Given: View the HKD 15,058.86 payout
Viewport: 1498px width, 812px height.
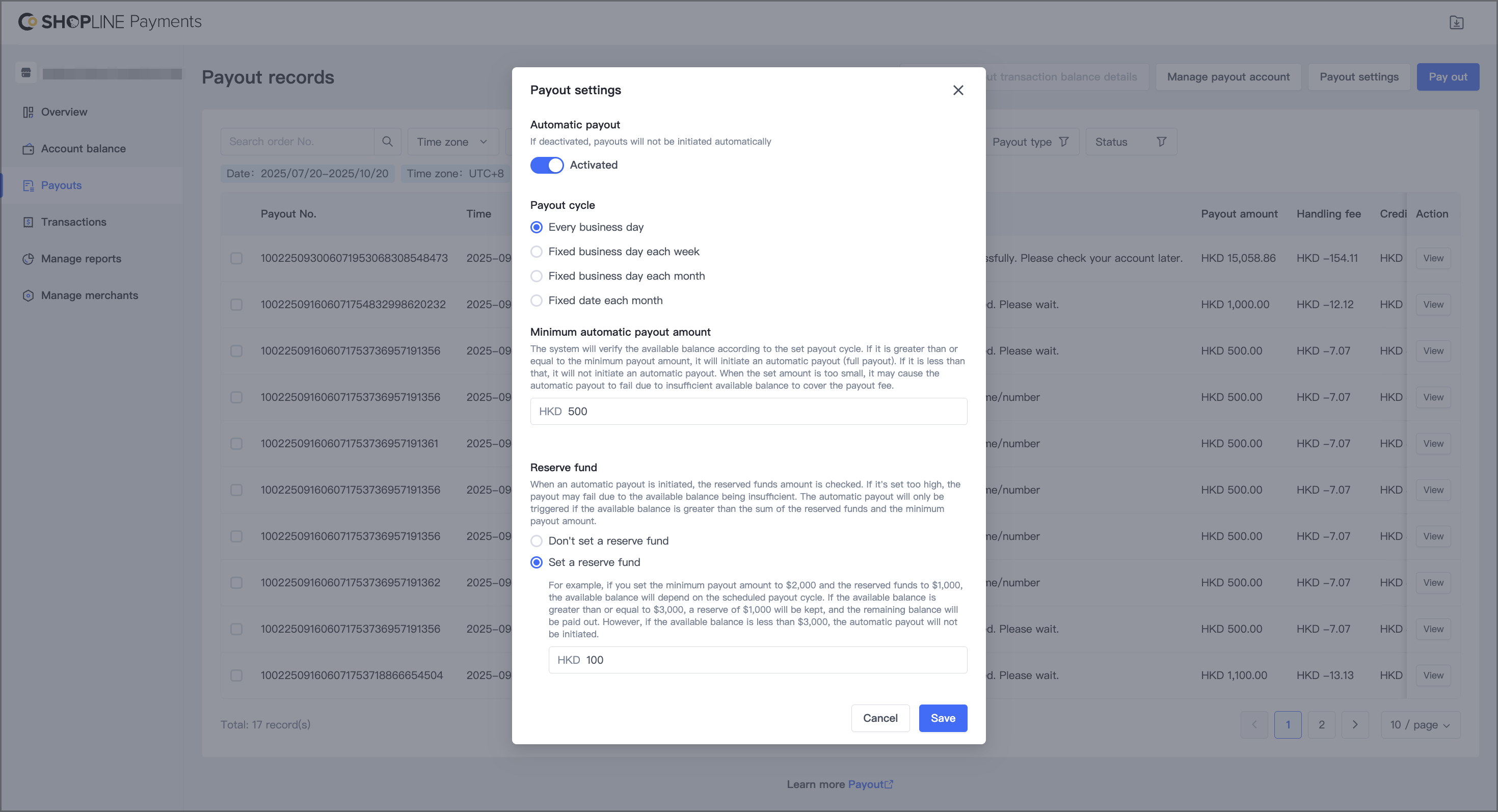Looking at the screenshot, I should click(x=1433, y=258).
